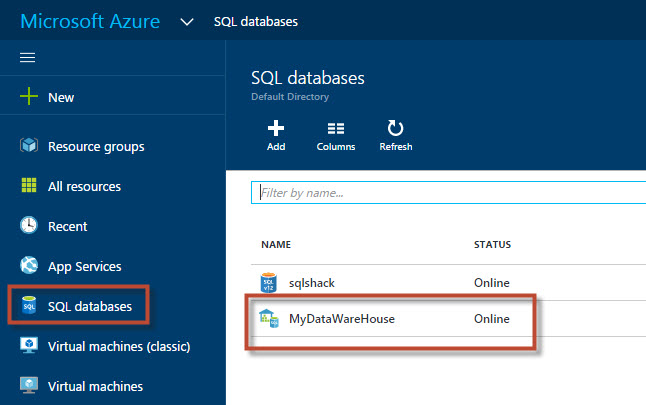Click the SQL databases sidebar icon

[29, 306]
